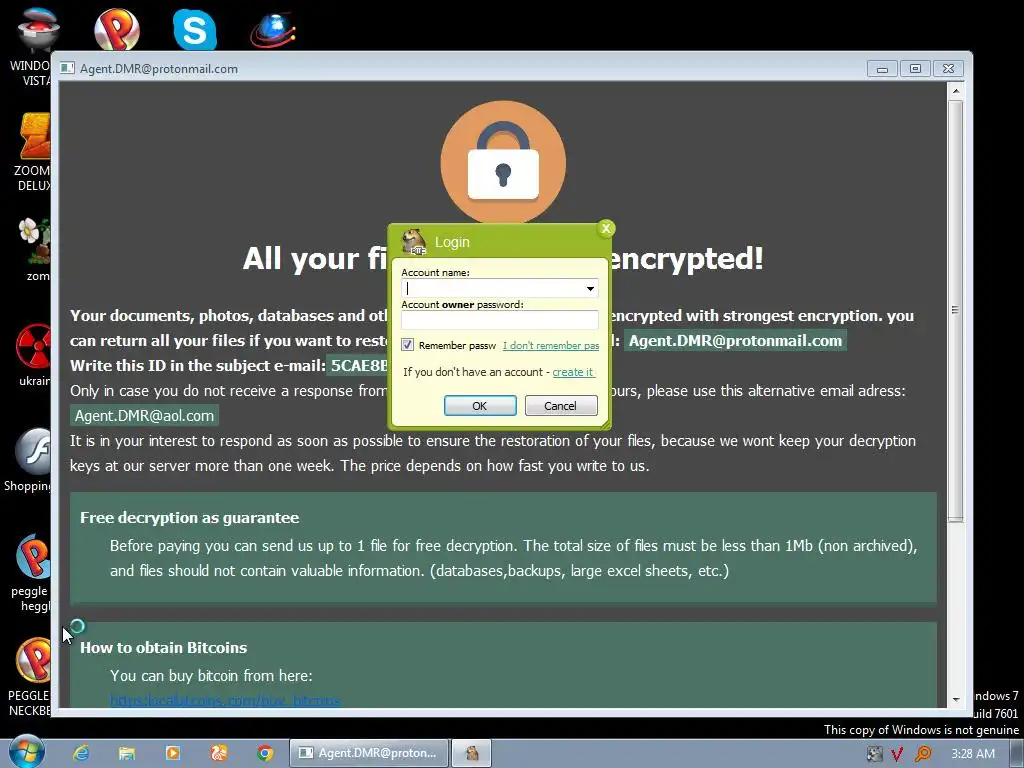
Task: Click the 'I don't remember password' link
Action: [x=551, y=345]
